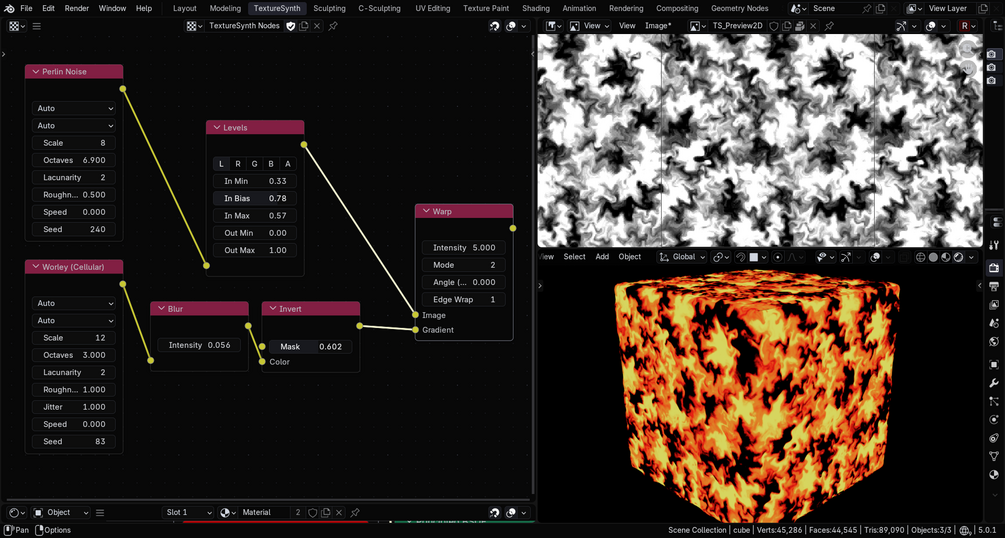The height and width of the screenshot is (538, 1005).
Task: Select the L channel in Levels
Action: click(x=222, y=164)
